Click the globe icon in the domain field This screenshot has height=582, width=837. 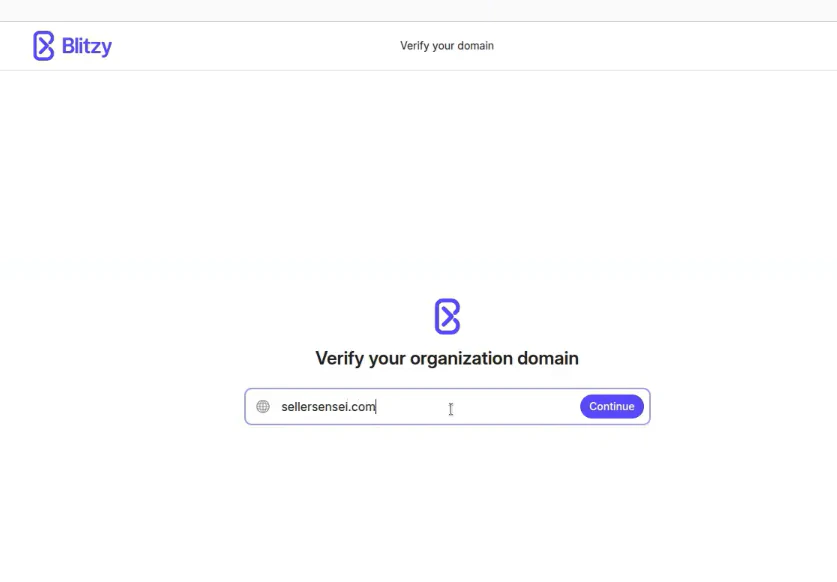pyautogui.click(x=263, y=406)
